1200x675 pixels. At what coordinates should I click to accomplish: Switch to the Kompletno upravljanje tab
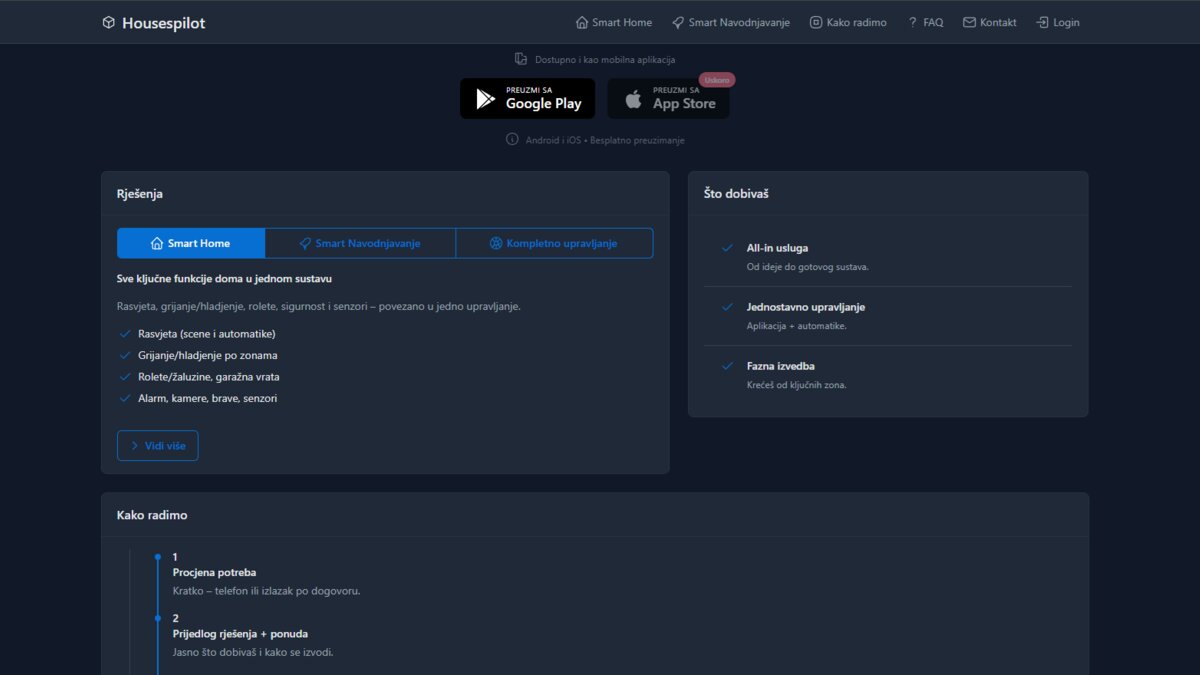[554, 243]
